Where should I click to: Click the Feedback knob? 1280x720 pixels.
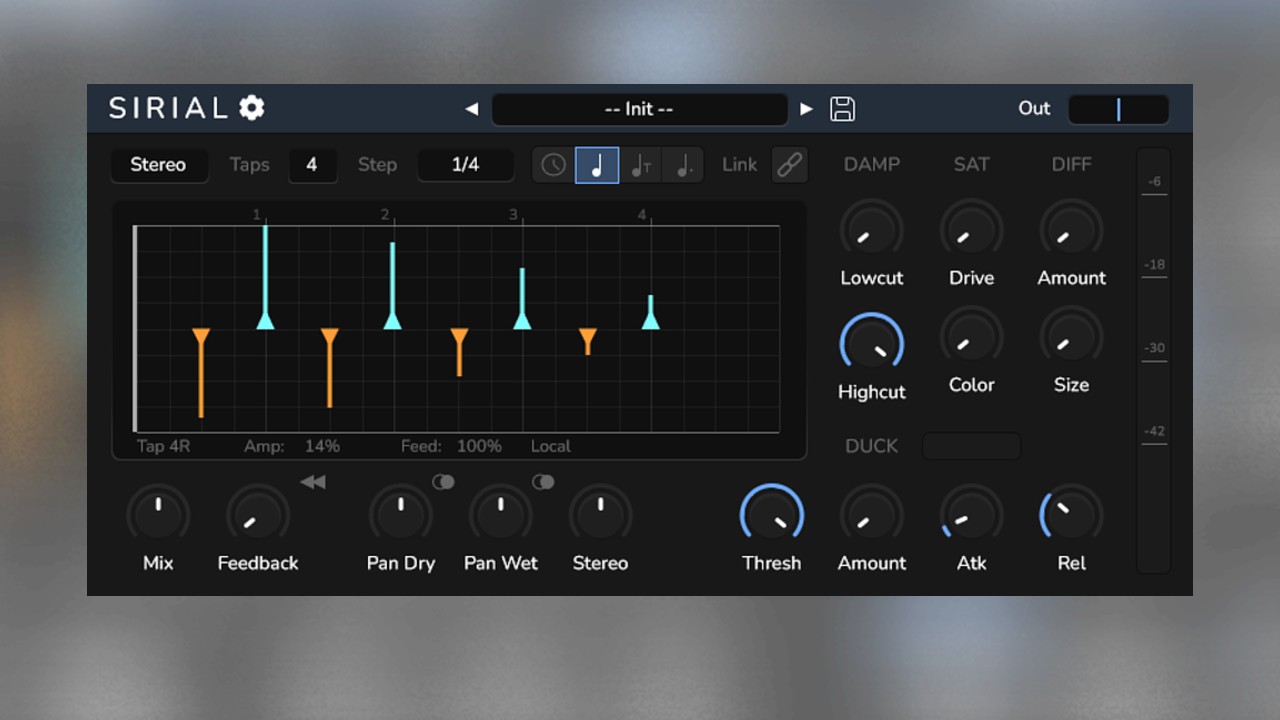coord(258,515)
